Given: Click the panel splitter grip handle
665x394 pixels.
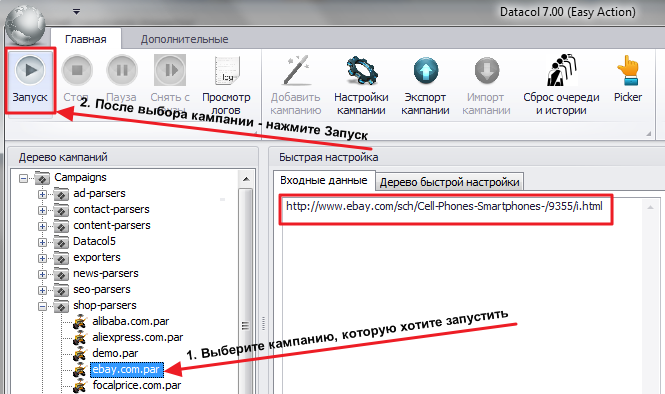Looking at the screenshot, I should [263, 324].
